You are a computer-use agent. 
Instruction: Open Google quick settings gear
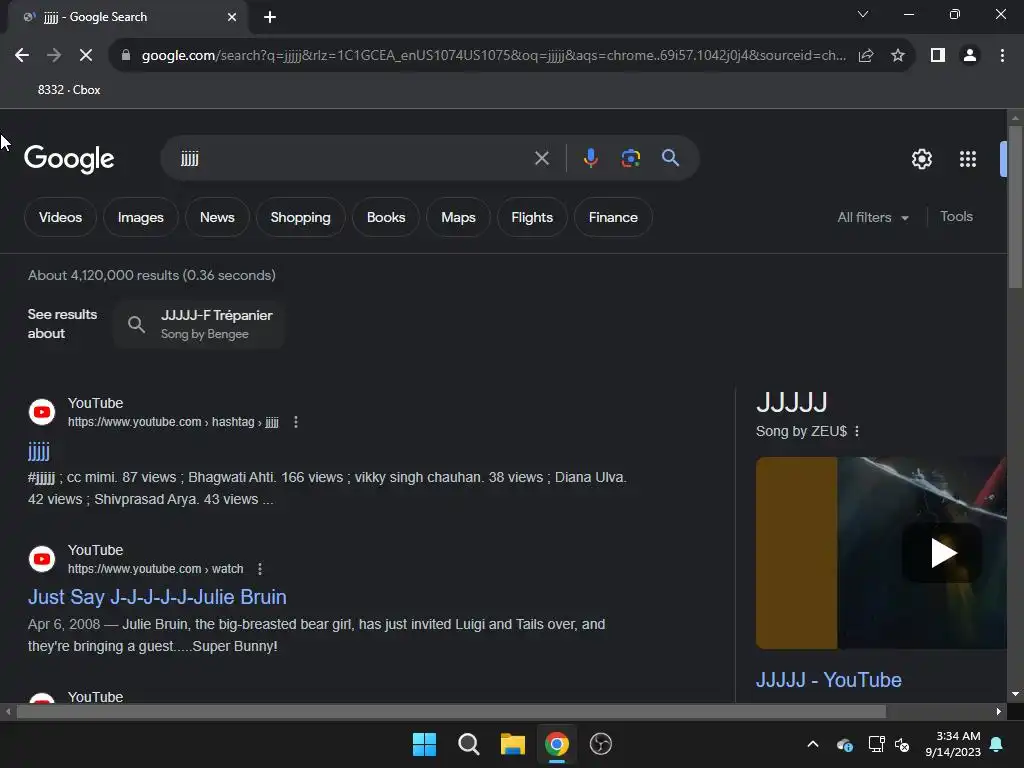921,159
